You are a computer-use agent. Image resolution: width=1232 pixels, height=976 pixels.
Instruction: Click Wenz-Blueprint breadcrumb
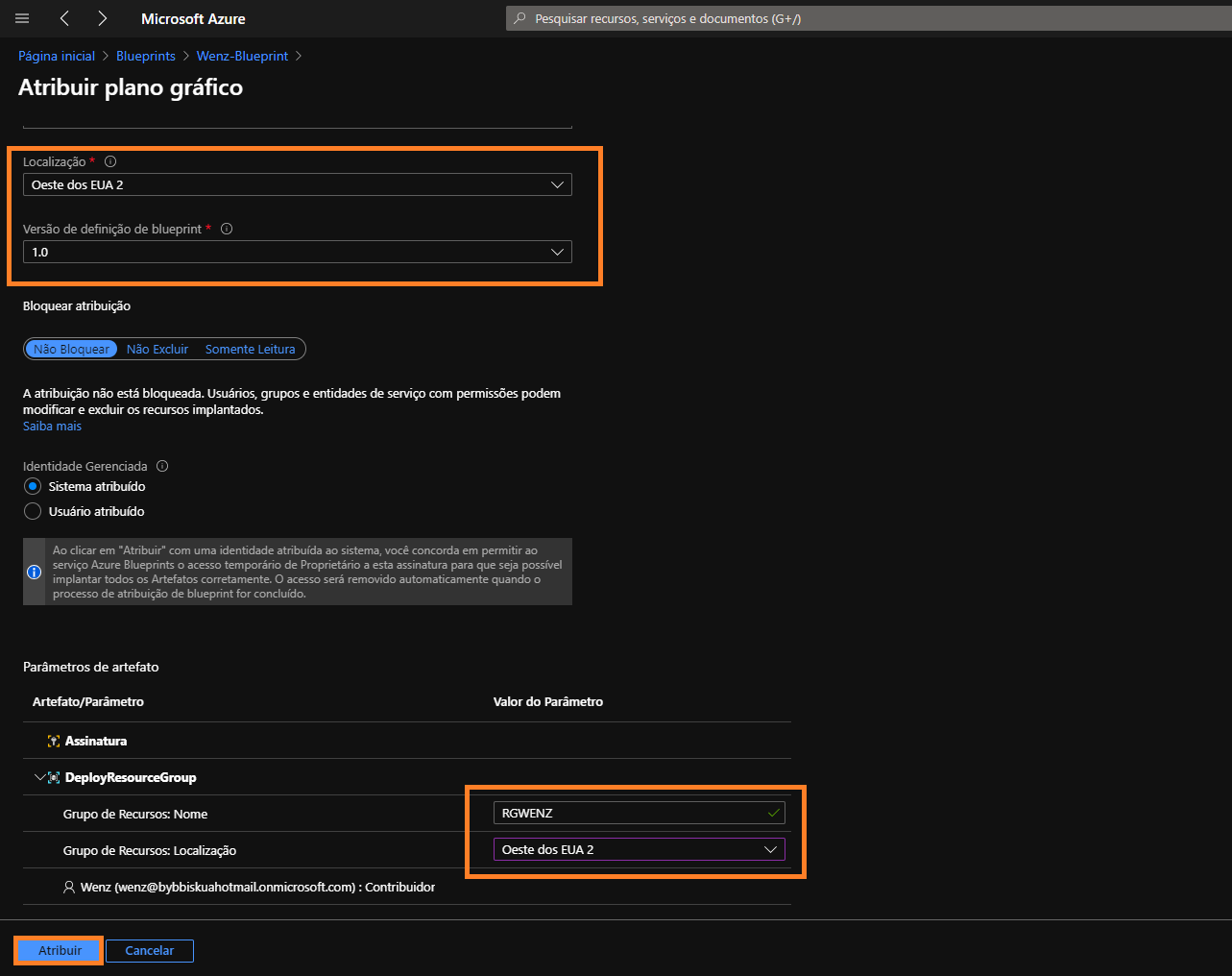242,56
